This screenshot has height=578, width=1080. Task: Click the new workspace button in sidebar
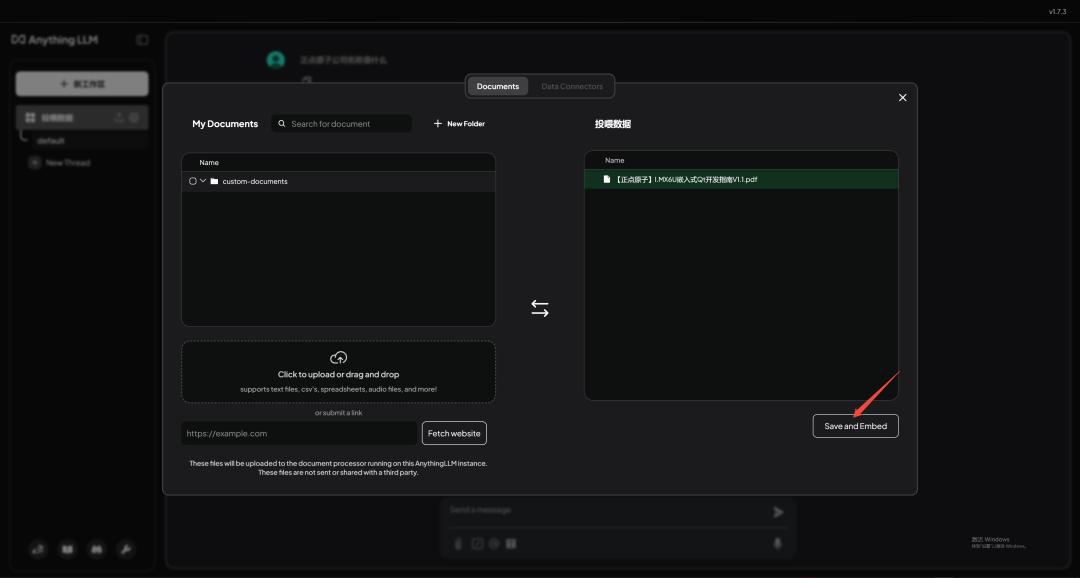pos(82,84)
